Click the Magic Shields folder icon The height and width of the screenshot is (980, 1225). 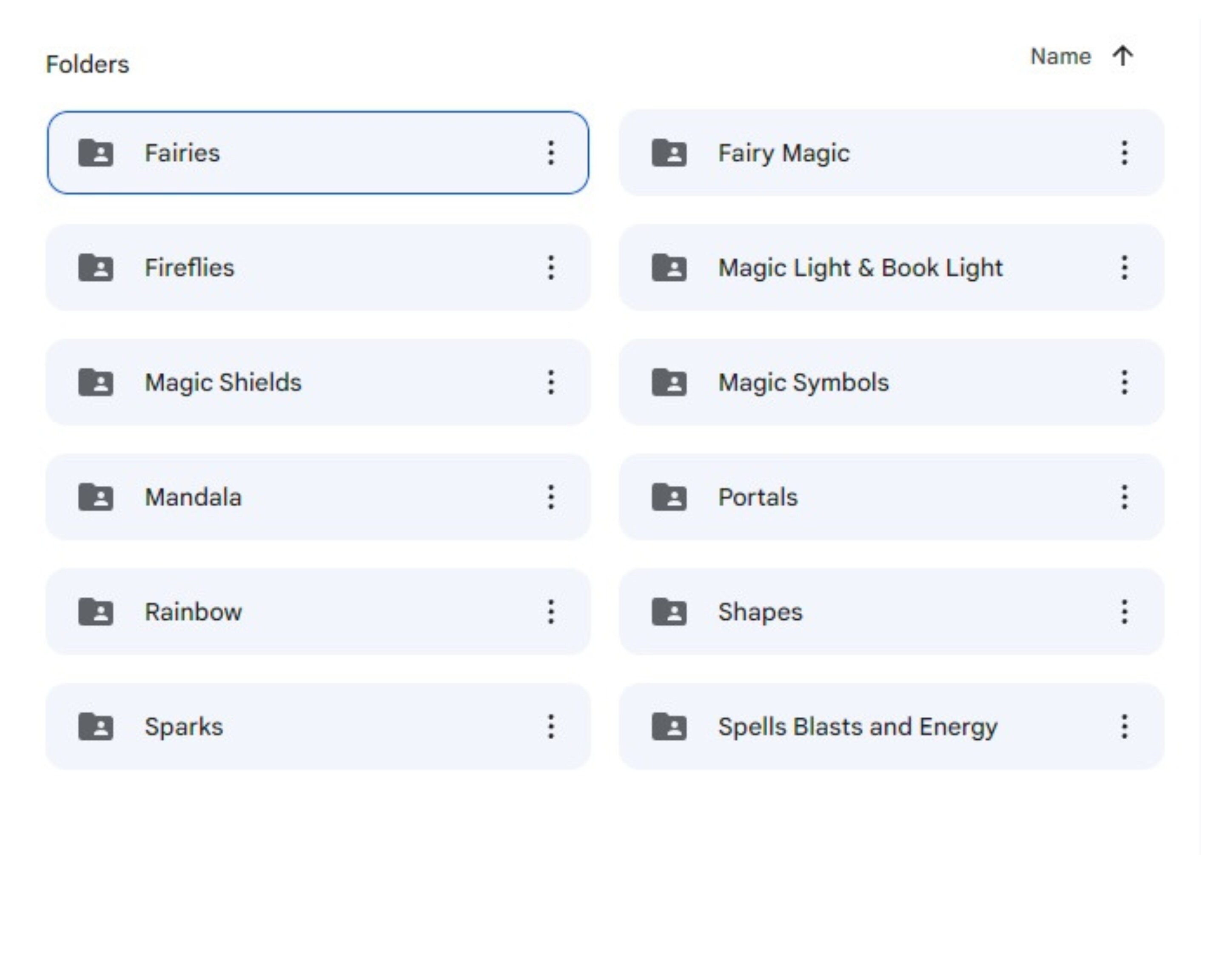coord(97,383)
